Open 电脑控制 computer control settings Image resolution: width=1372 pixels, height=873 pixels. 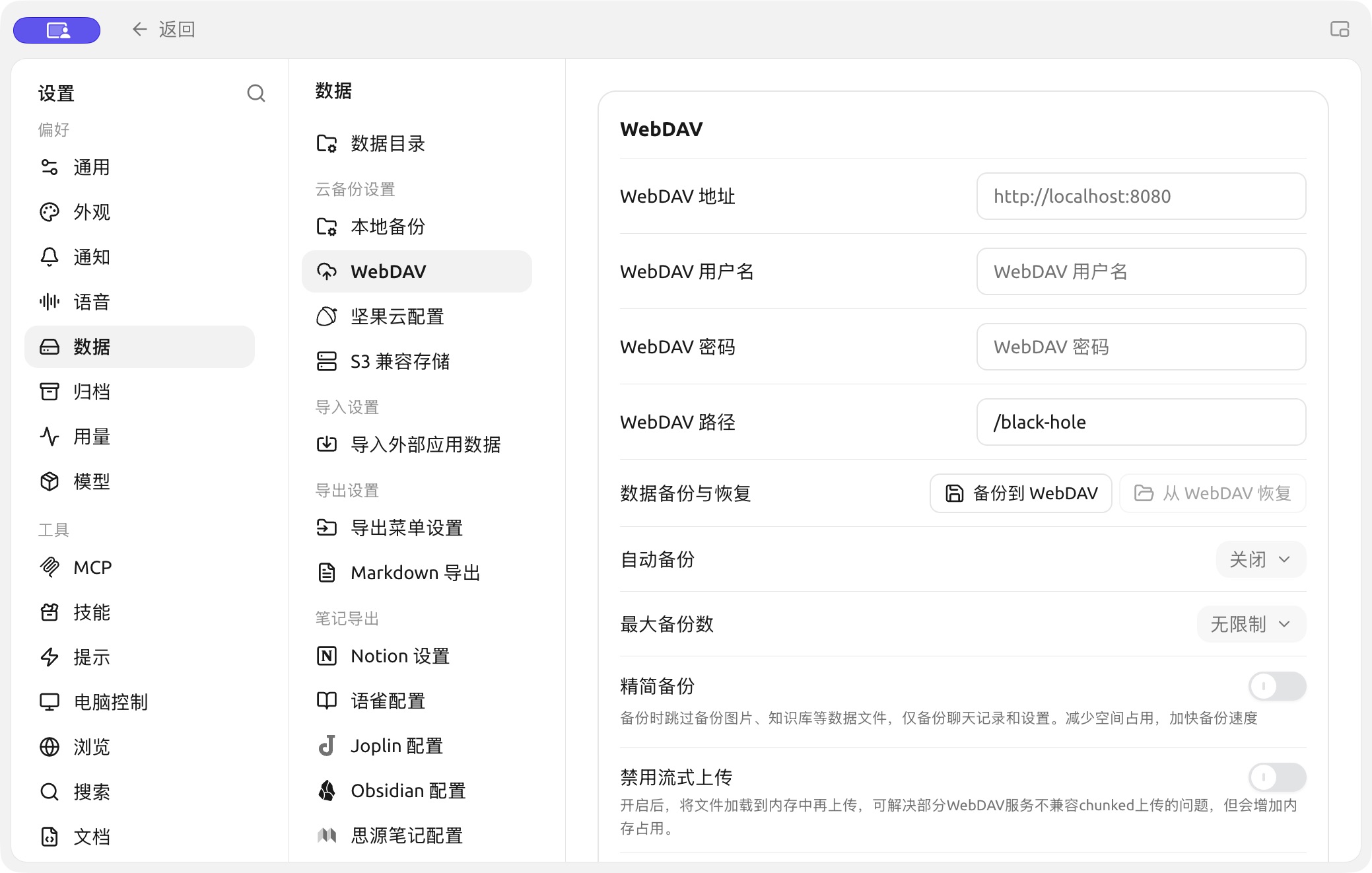point(139,702)
